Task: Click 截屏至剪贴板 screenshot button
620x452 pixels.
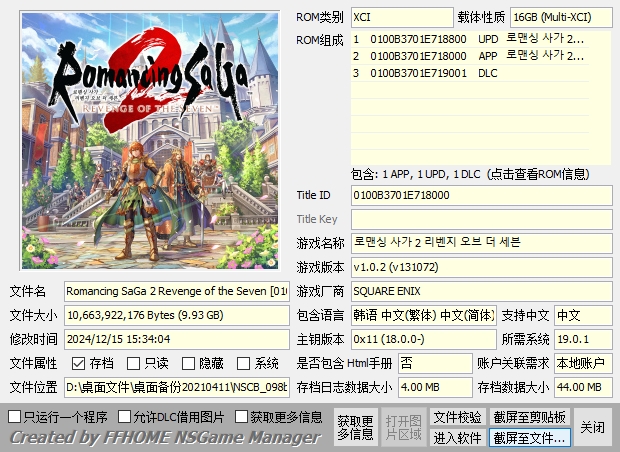Action: click(529, 416)
